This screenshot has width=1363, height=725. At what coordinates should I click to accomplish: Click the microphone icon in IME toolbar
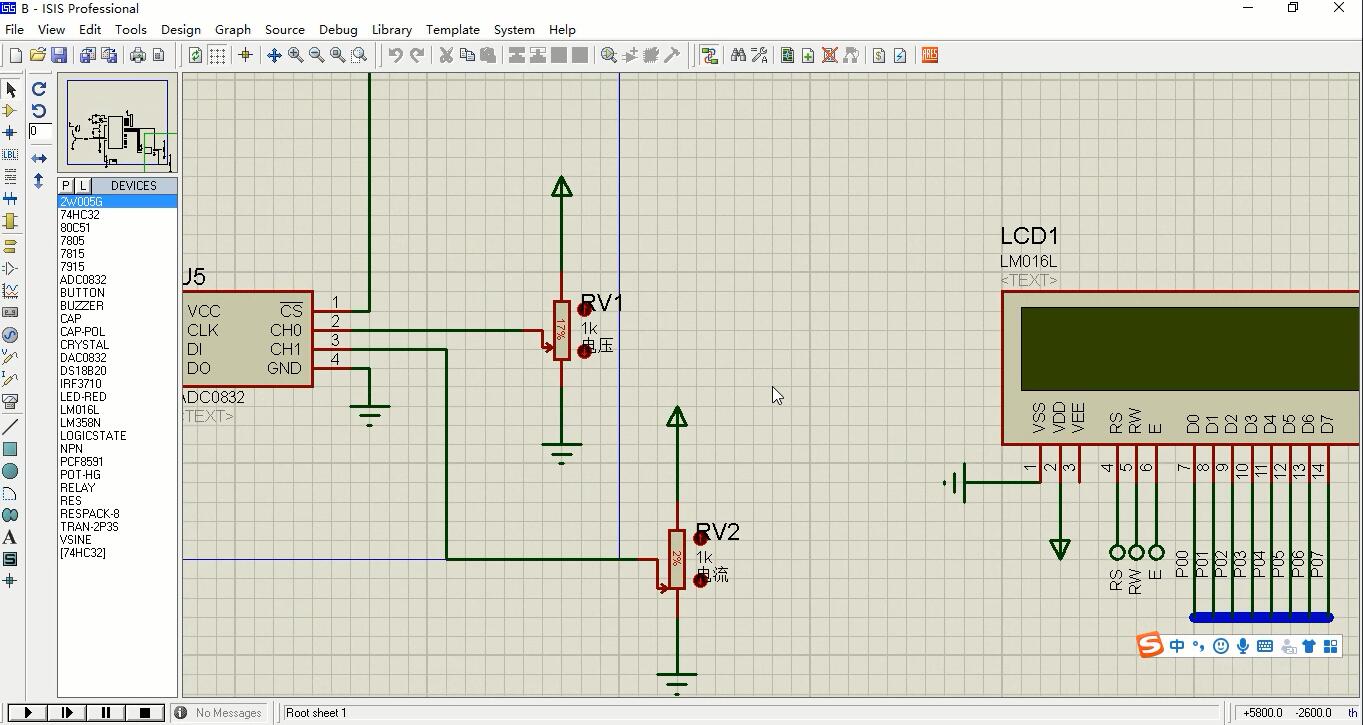coord(1243,646)
